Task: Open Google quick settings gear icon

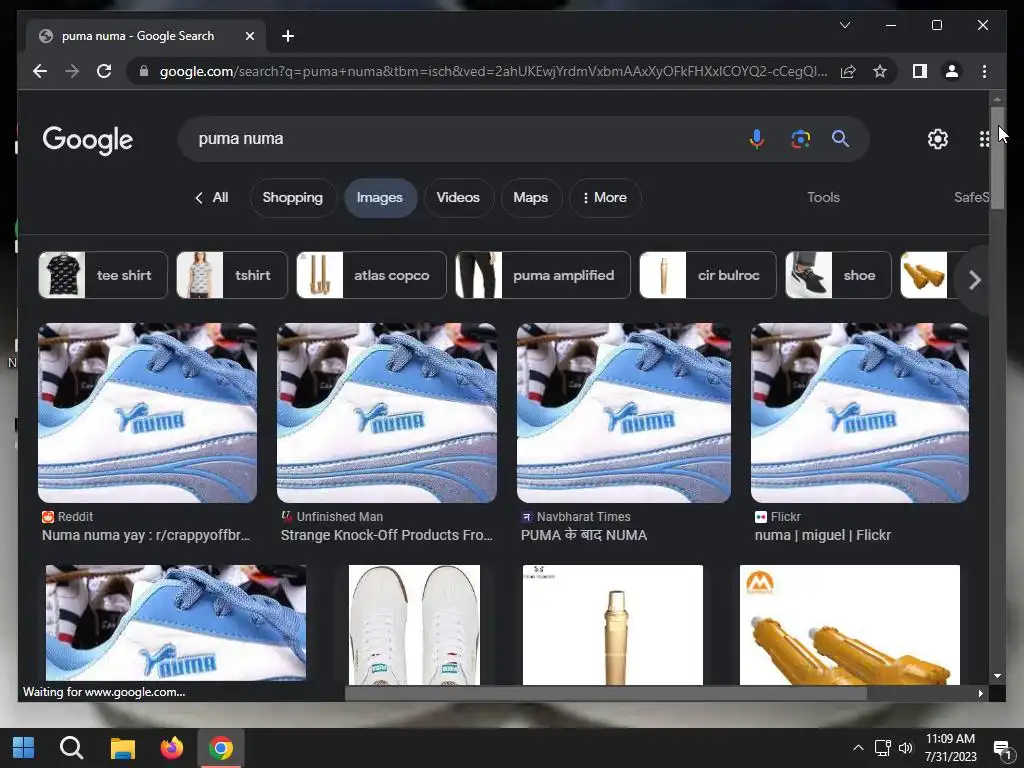Action: (938, 138)
